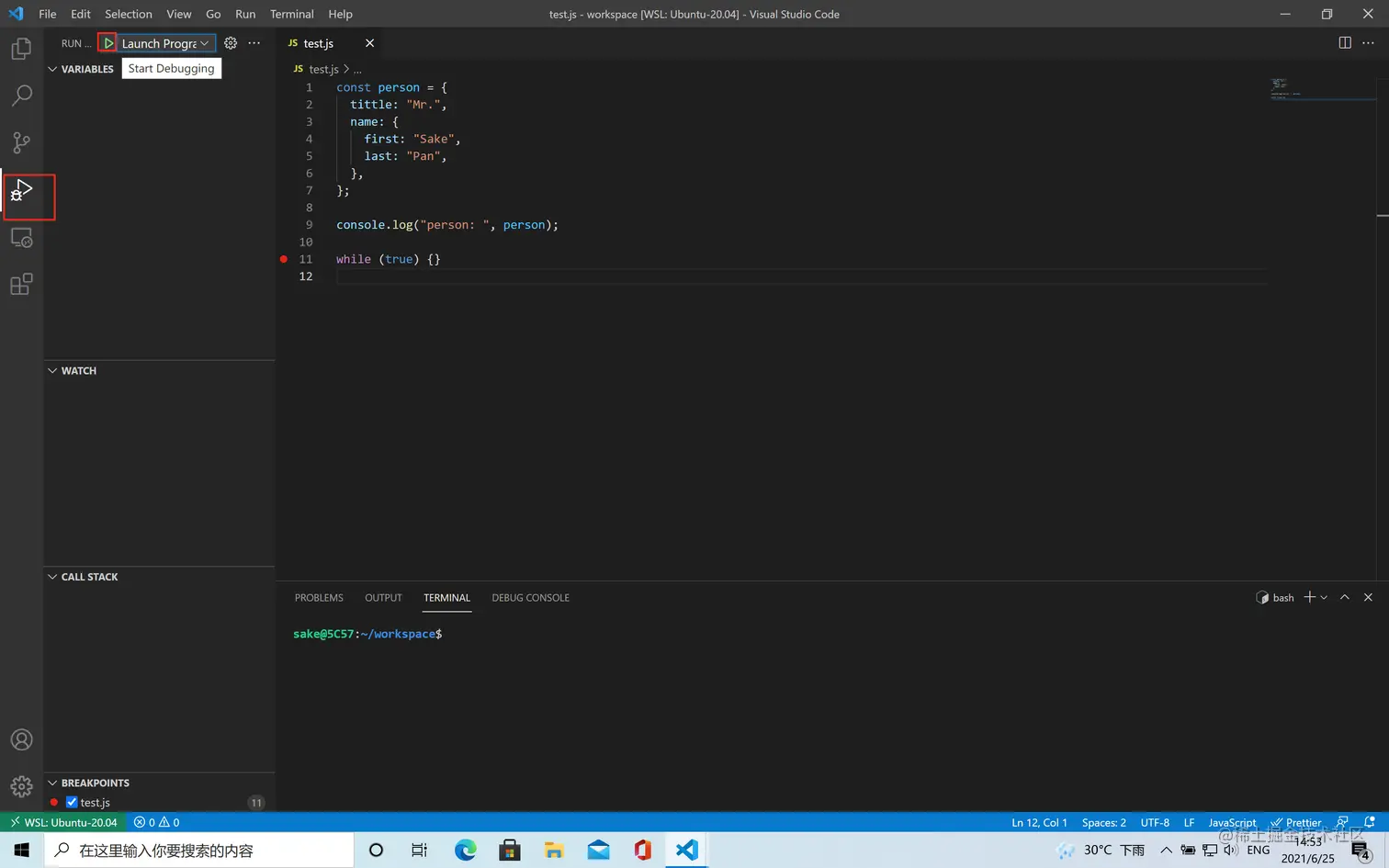Select the TERMINAL panel tab
The height and width of the screenshot is (868, 1389).
(x=446, y=597)
